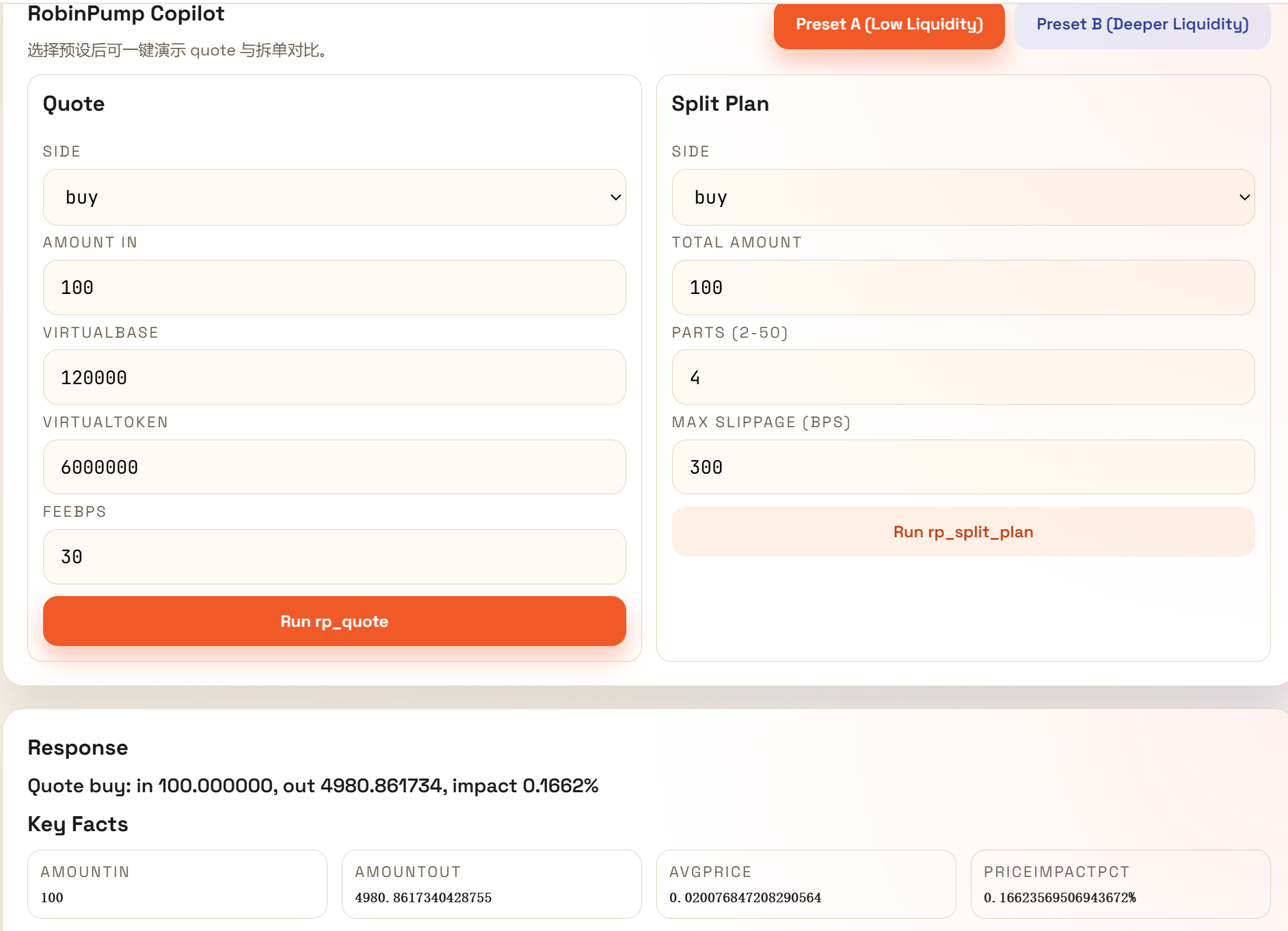Click the Split Plan panel heading

pyautogui.click(x=720, y=104)
